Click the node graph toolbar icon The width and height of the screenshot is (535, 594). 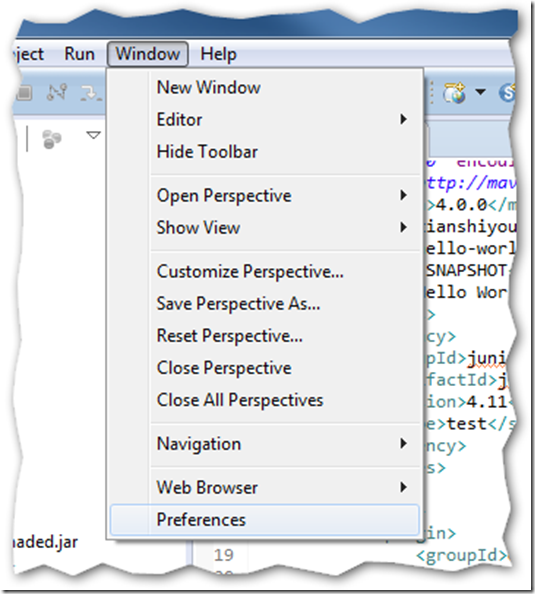(57, 92)
